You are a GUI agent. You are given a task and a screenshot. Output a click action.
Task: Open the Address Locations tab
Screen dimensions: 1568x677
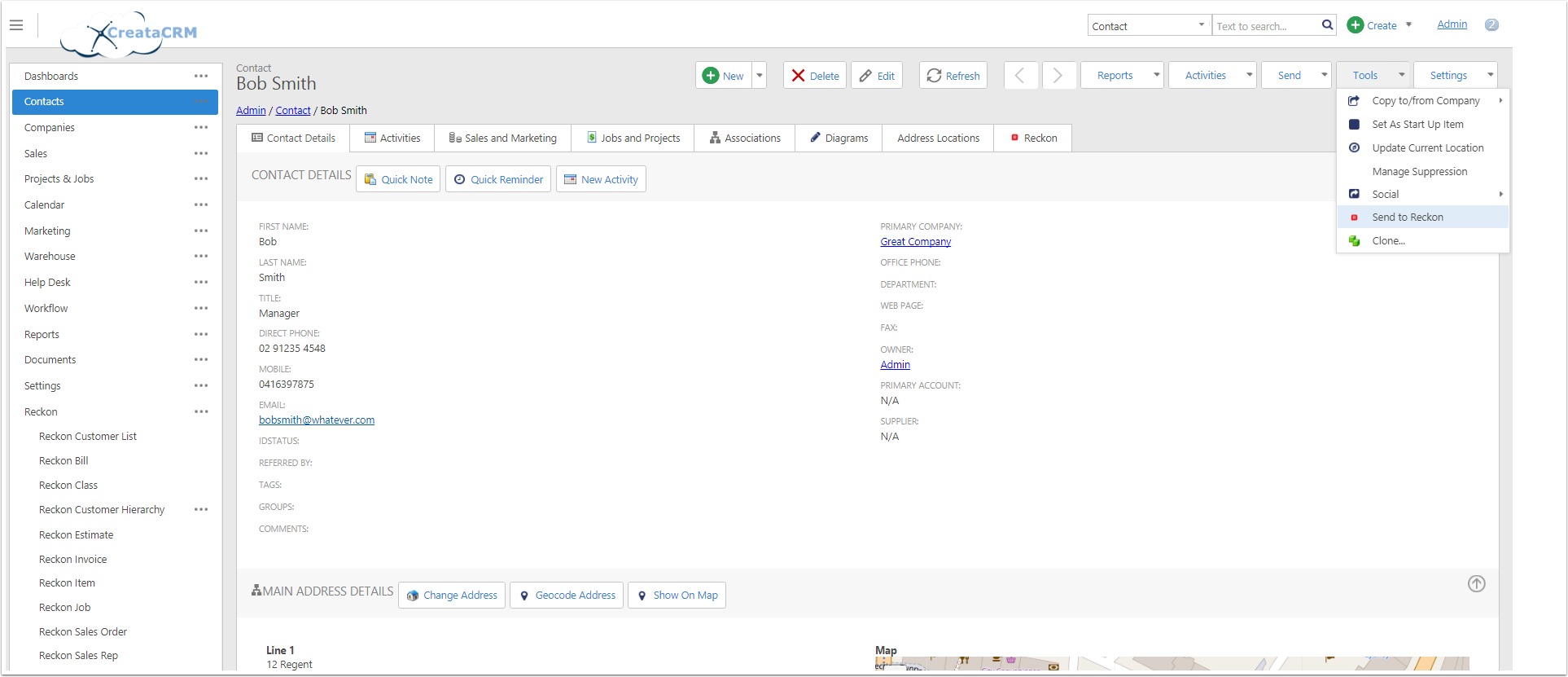(x=938, y=138)
